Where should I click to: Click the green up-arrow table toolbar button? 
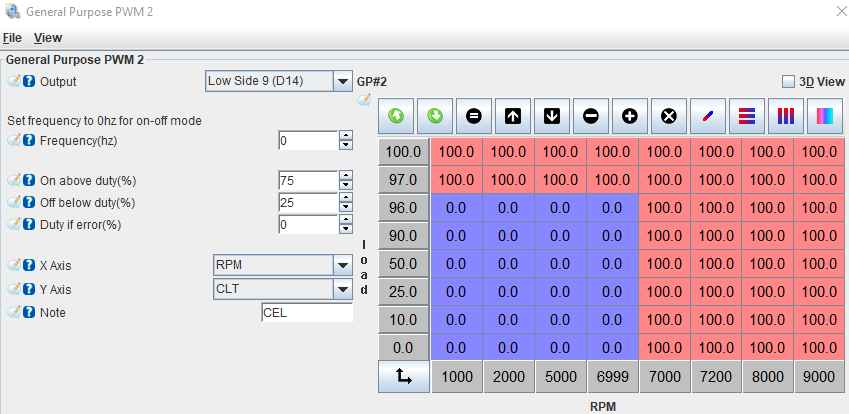[x=396, y=116]
